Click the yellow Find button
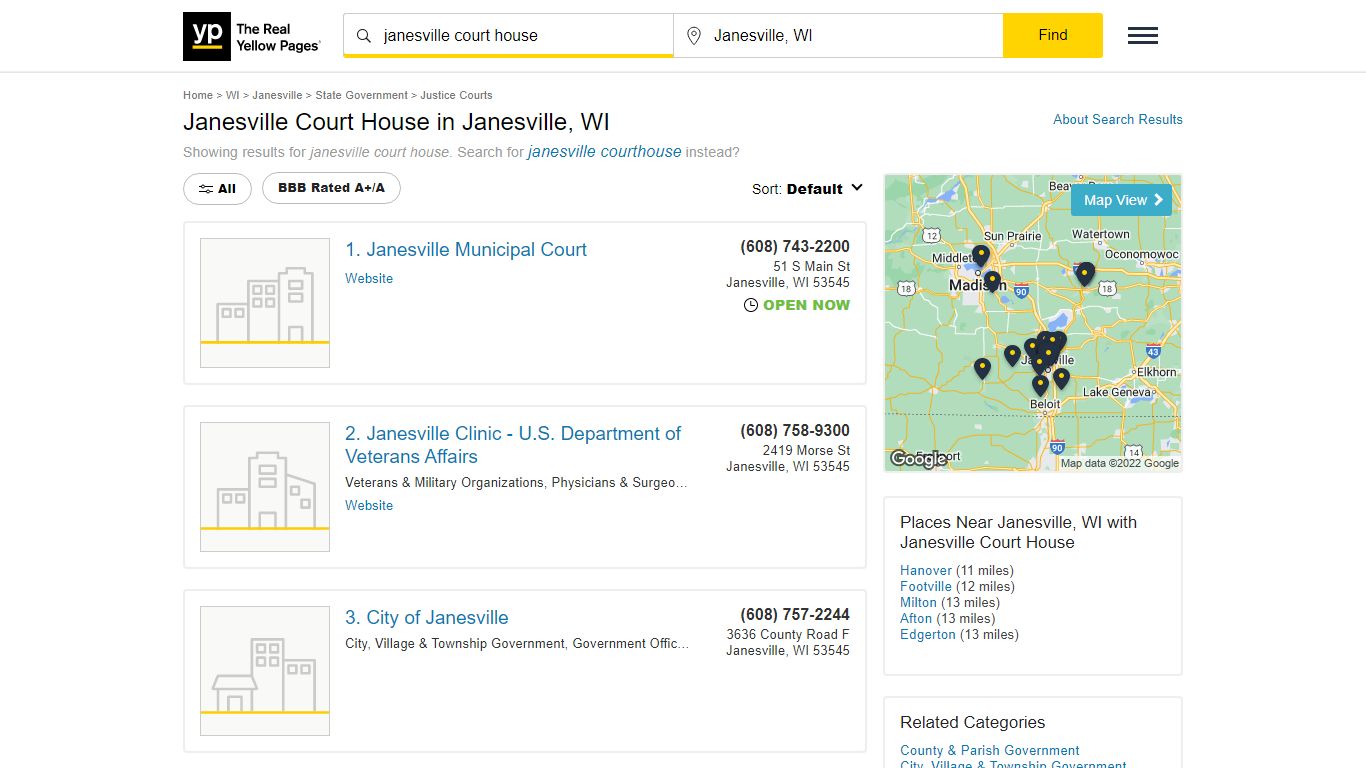Image resolution: width=1366 pixels, height=768 pixels. click(x=1053, y=35)
